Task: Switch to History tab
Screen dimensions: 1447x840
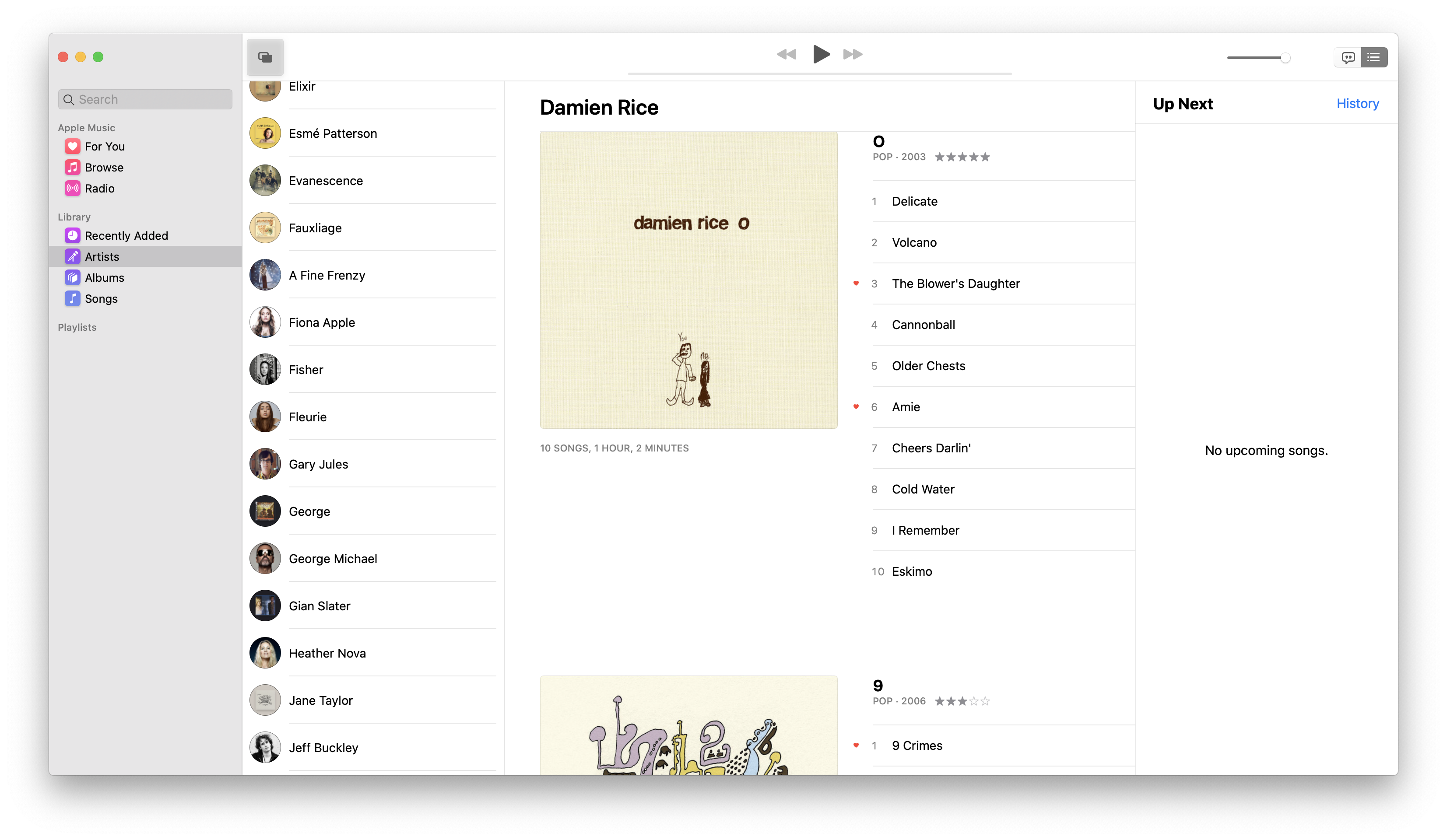Action: click(1357, 104)
